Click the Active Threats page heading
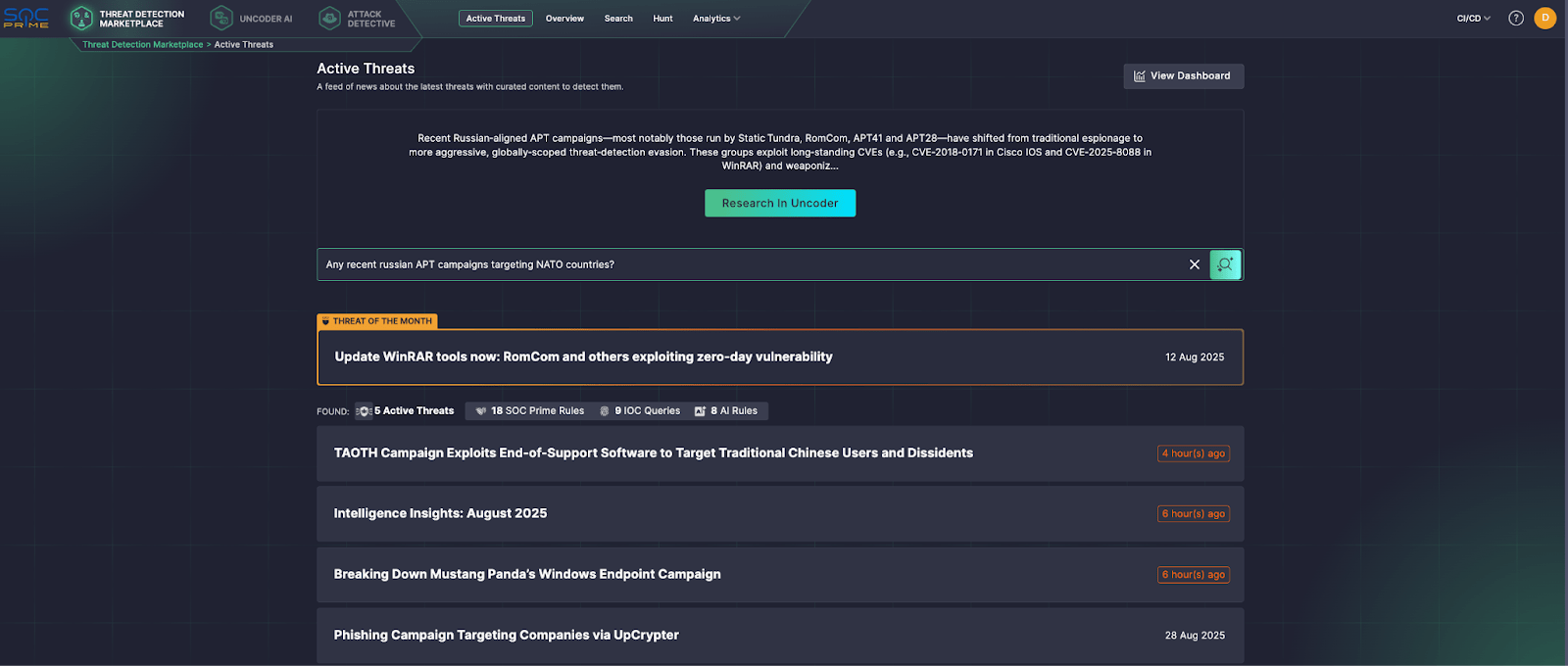1568x666 pixels. click(x=366, y=69)
